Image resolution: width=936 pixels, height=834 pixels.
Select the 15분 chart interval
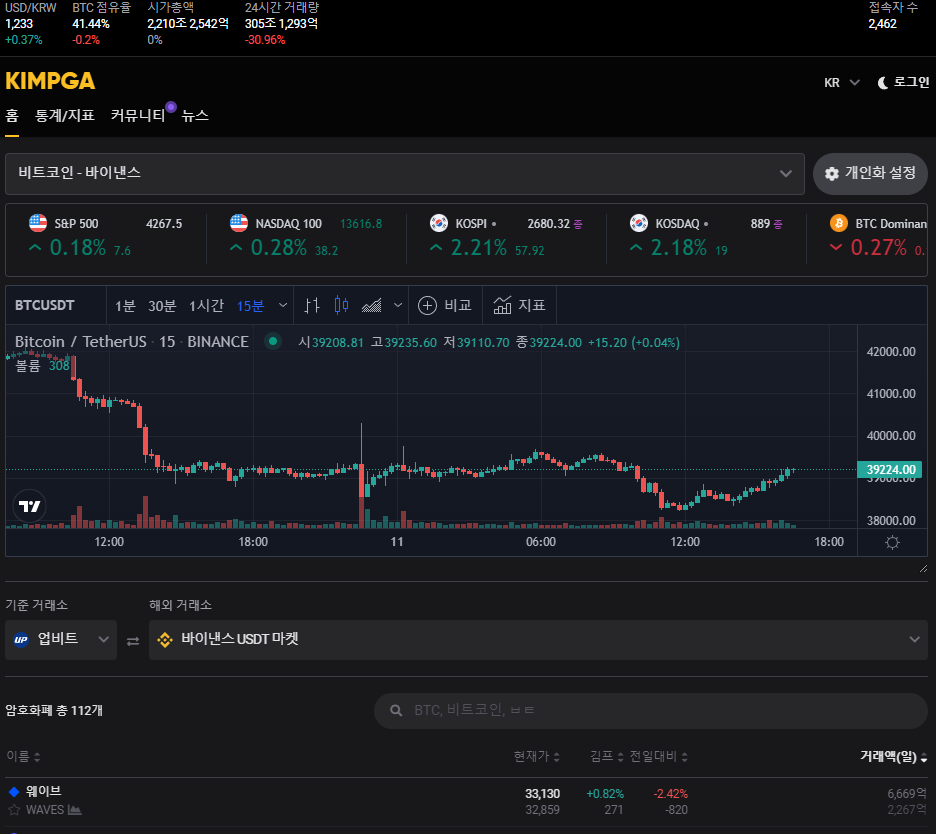click(x=250, y=306)
